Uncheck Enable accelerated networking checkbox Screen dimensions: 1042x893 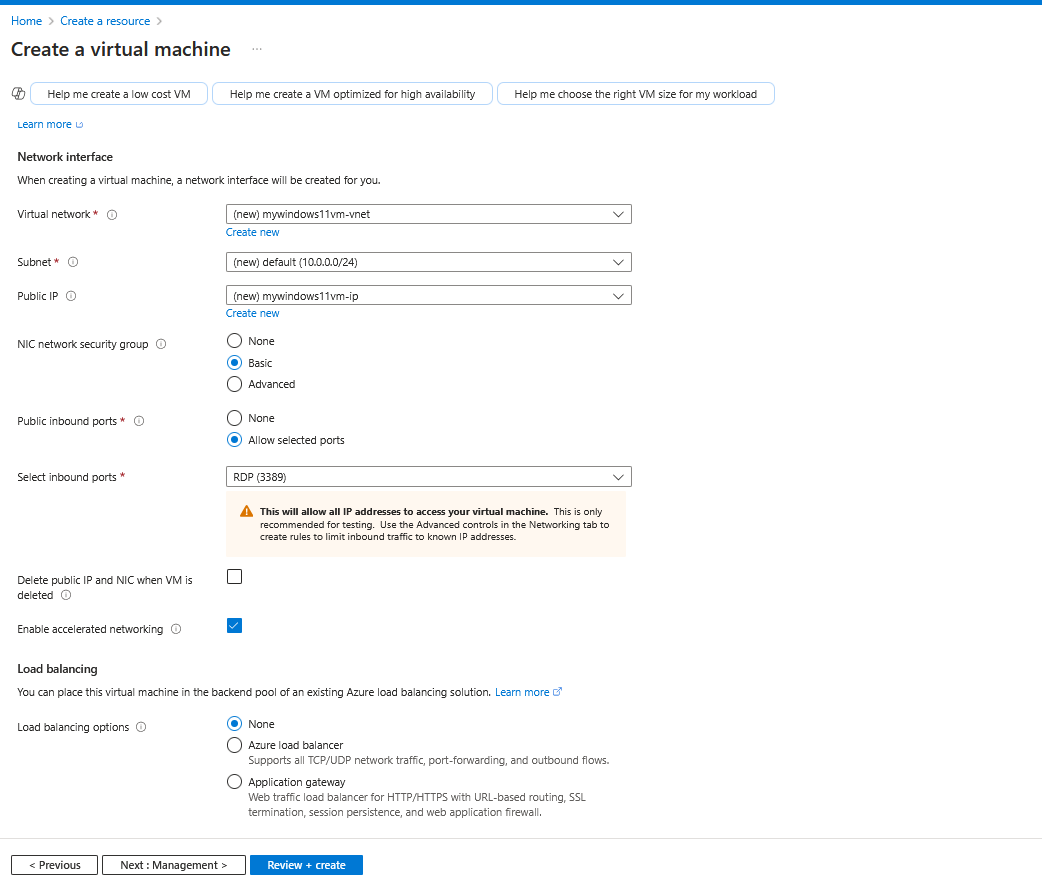[x=235, y=626]
